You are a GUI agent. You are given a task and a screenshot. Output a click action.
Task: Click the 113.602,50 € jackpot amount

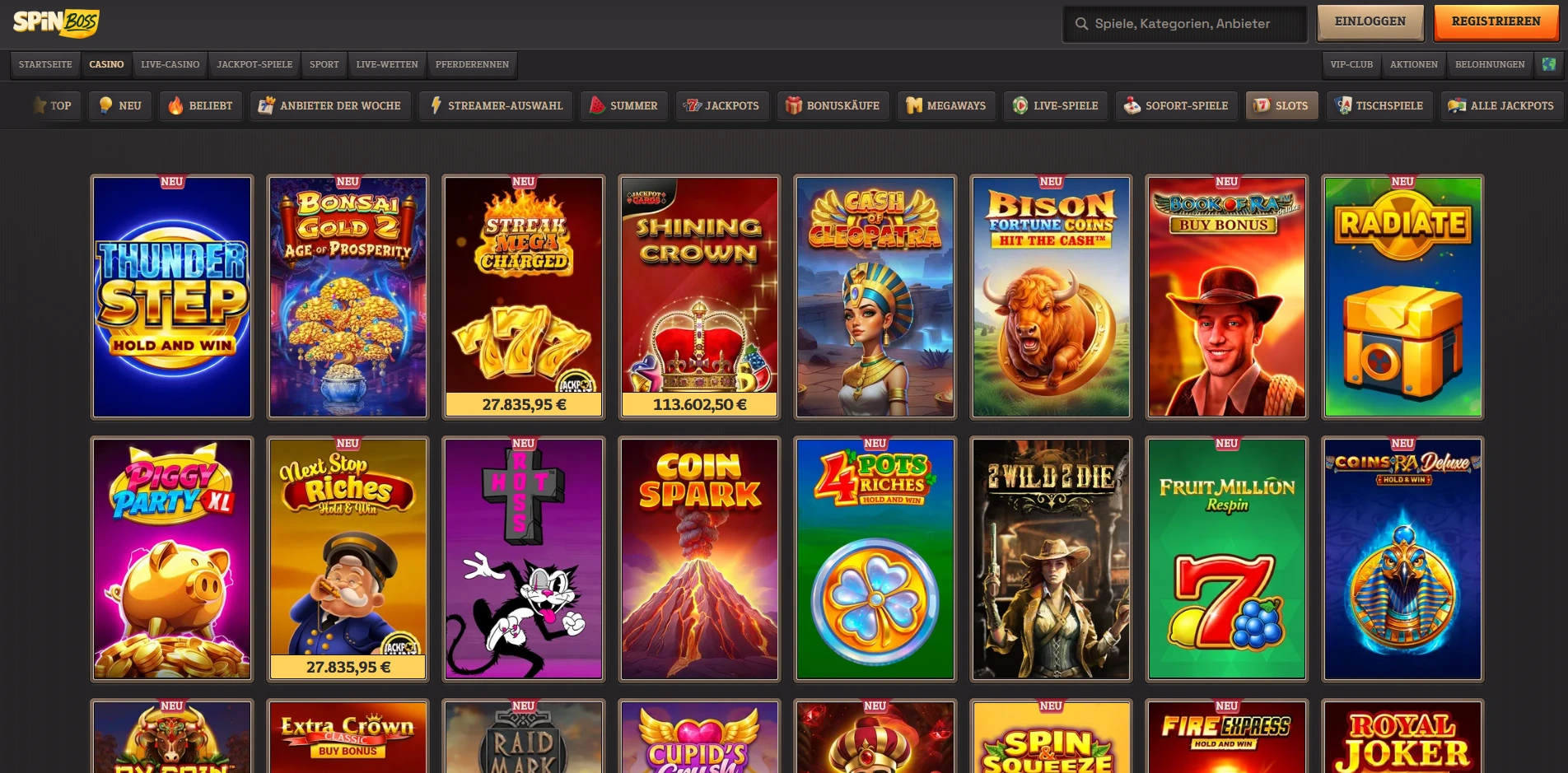pyautogui.click(x=700, y=404)
